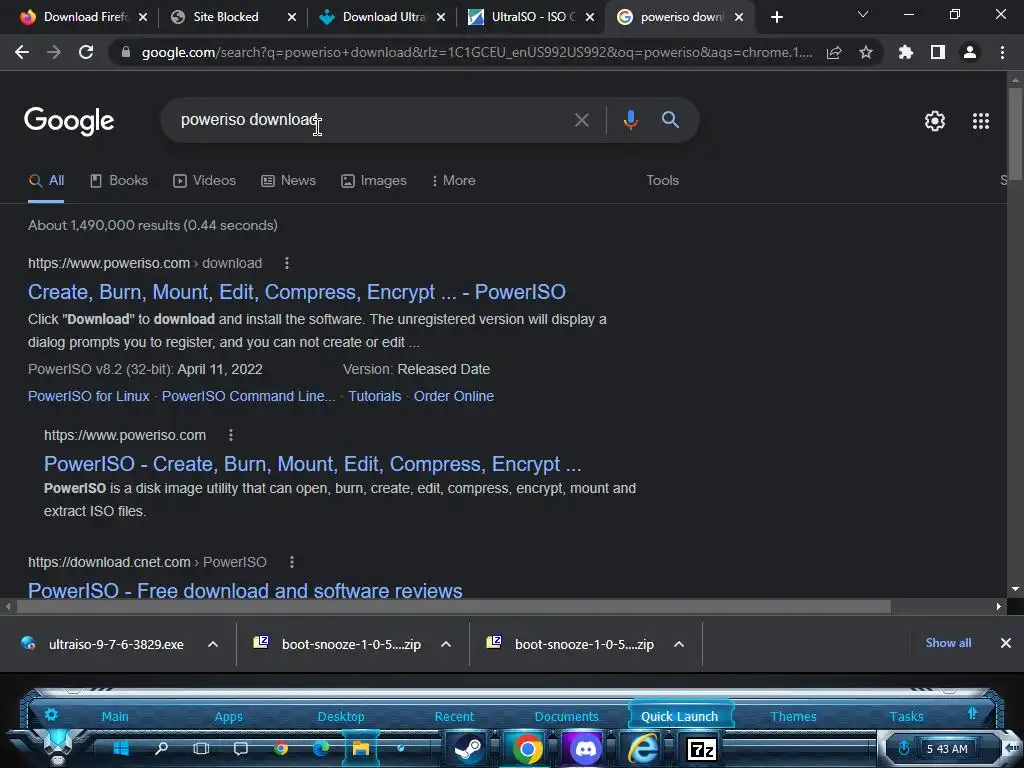Screen dimensions: 1024x768
Task: Show all downloads
Action: click(948, 643)
